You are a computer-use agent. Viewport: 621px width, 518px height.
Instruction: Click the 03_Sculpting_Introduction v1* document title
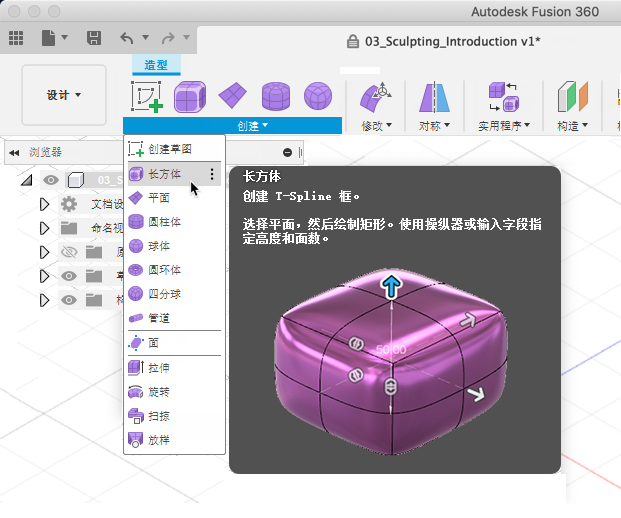pos(453,42)
